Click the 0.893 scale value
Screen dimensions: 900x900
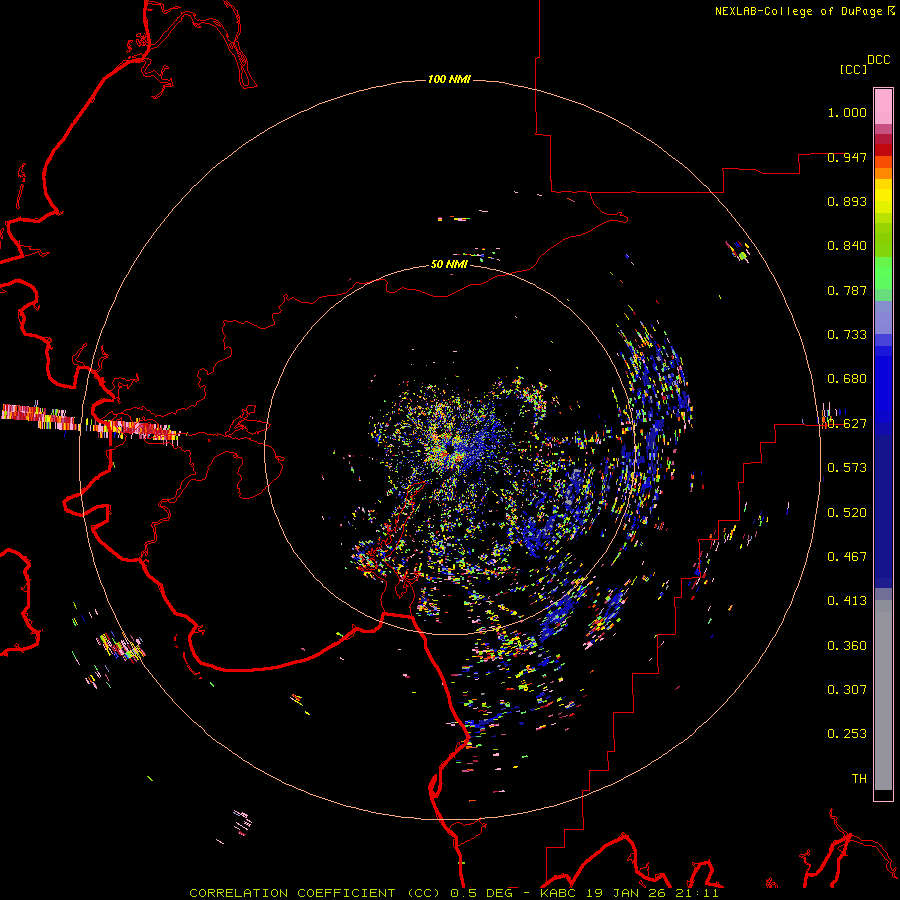847,201
